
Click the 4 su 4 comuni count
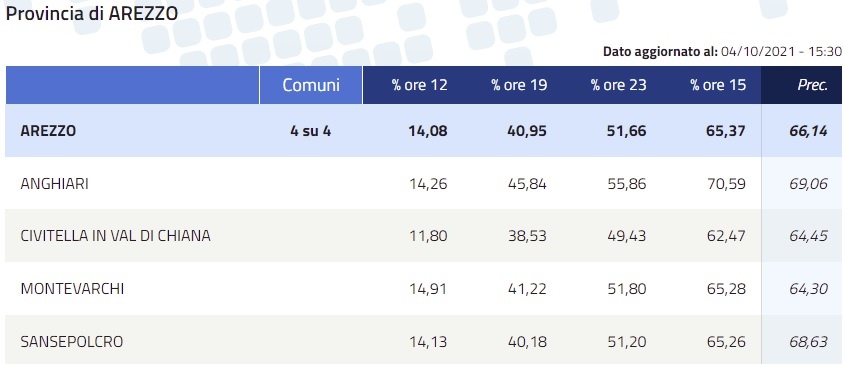310,131
